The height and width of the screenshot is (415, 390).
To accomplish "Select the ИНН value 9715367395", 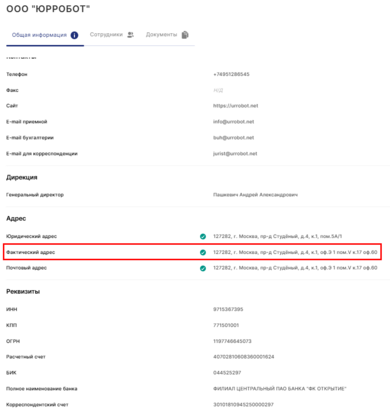I will [228, 309].
